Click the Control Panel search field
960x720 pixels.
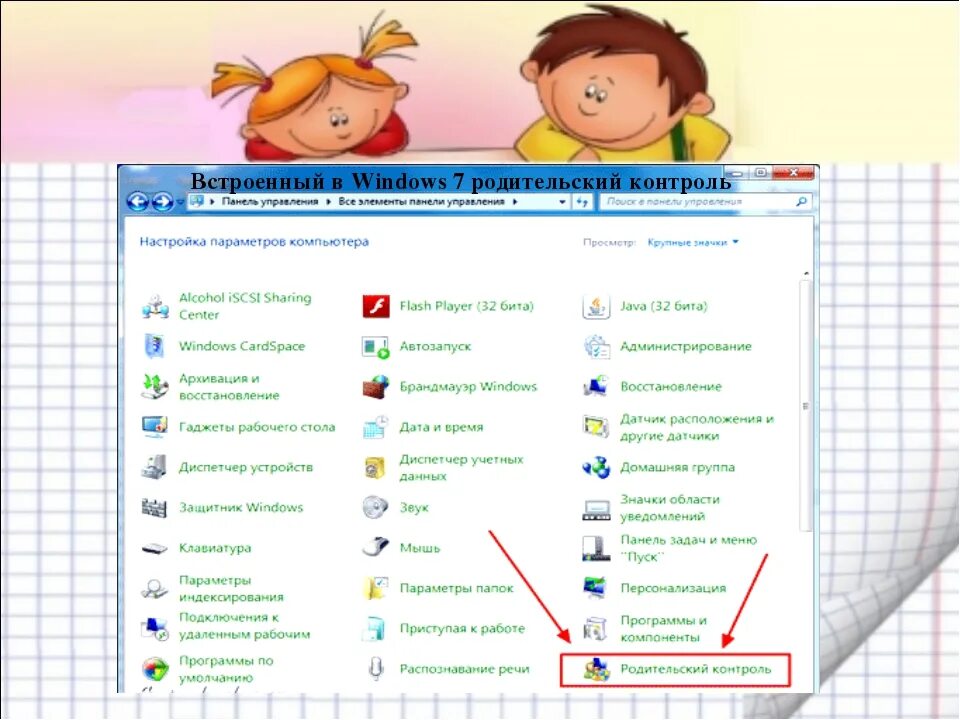[x=706, y=201]
